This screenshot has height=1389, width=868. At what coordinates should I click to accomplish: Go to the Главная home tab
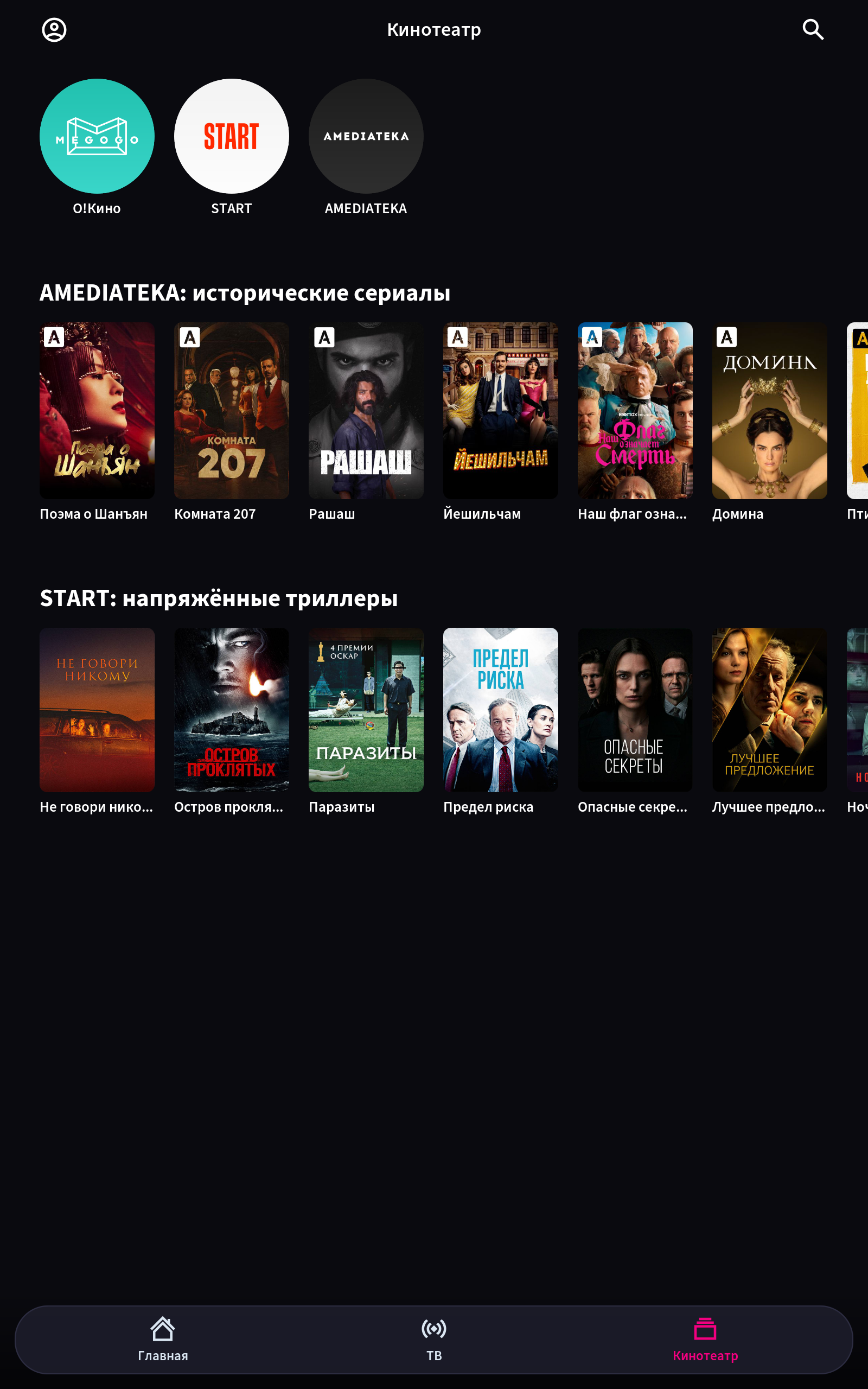pyautogui.click(x=162, y=1340)
